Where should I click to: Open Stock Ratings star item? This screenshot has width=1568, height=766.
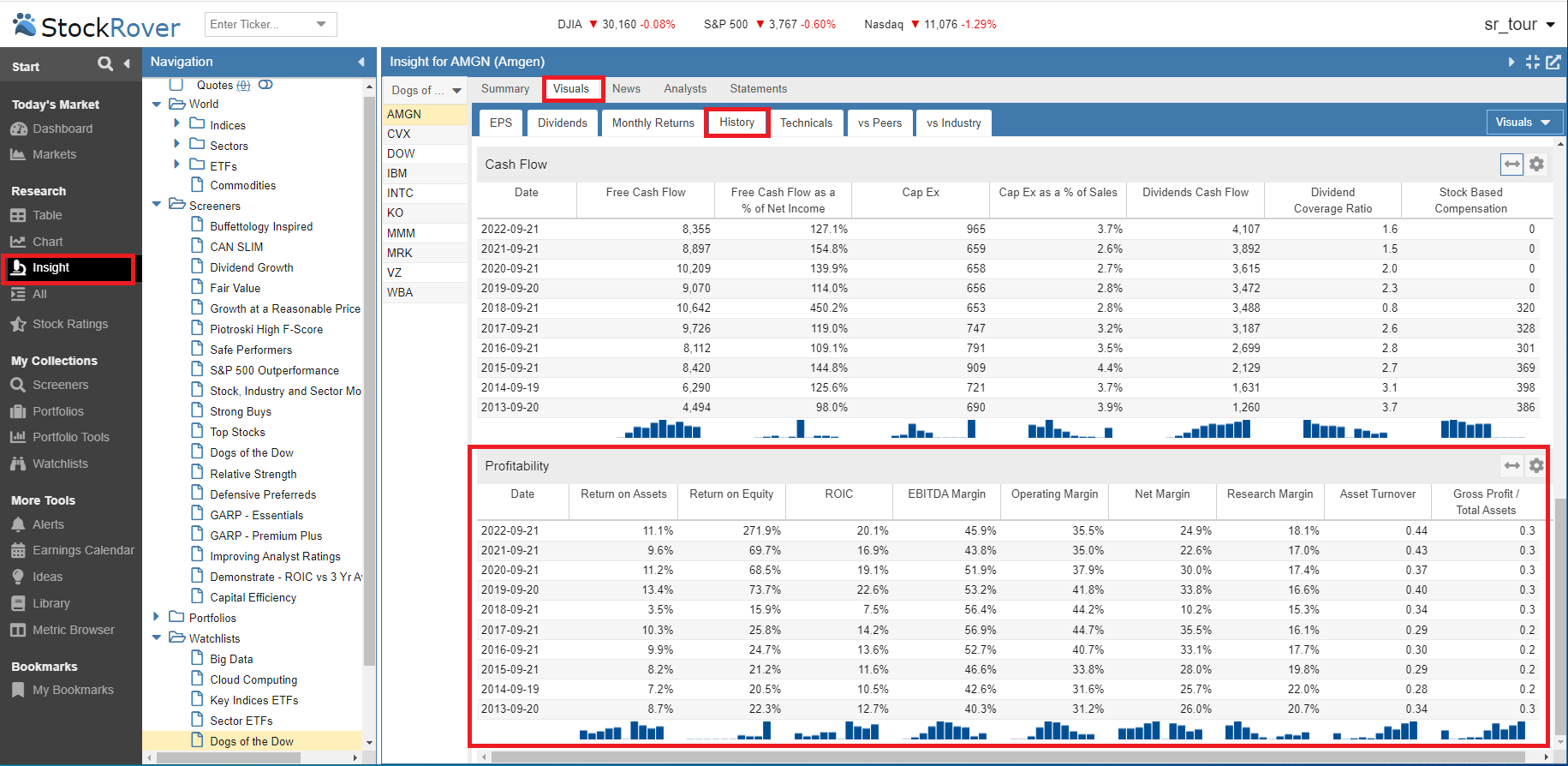point(59,324)
